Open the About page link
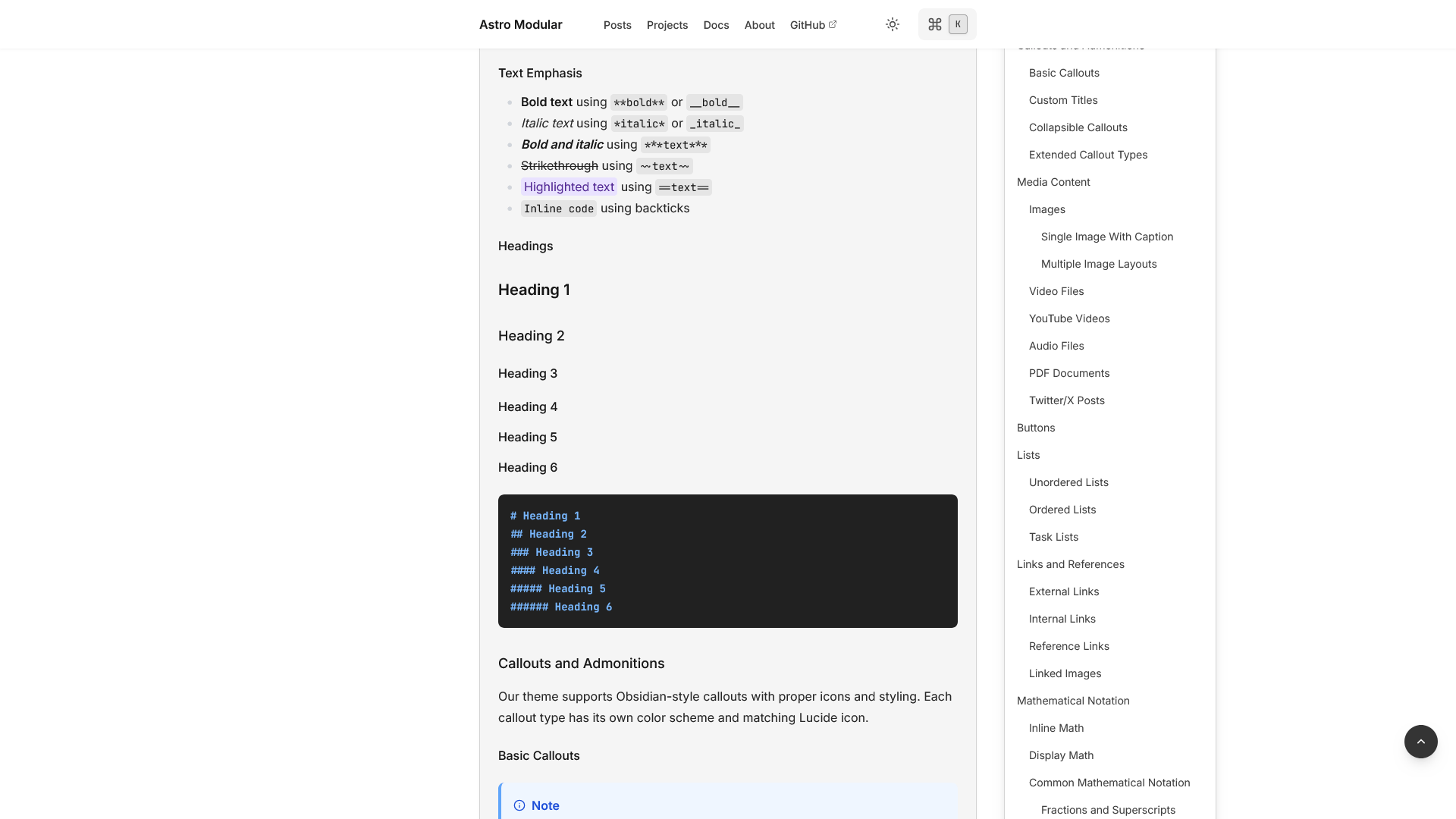 coord(759,25)
